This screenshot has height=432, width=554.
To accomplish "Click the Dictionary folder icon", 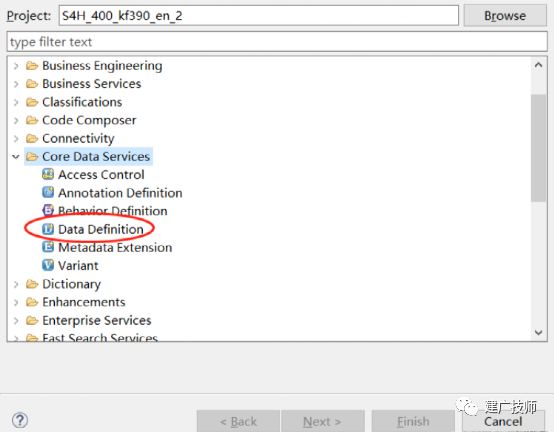I will 32,284.
